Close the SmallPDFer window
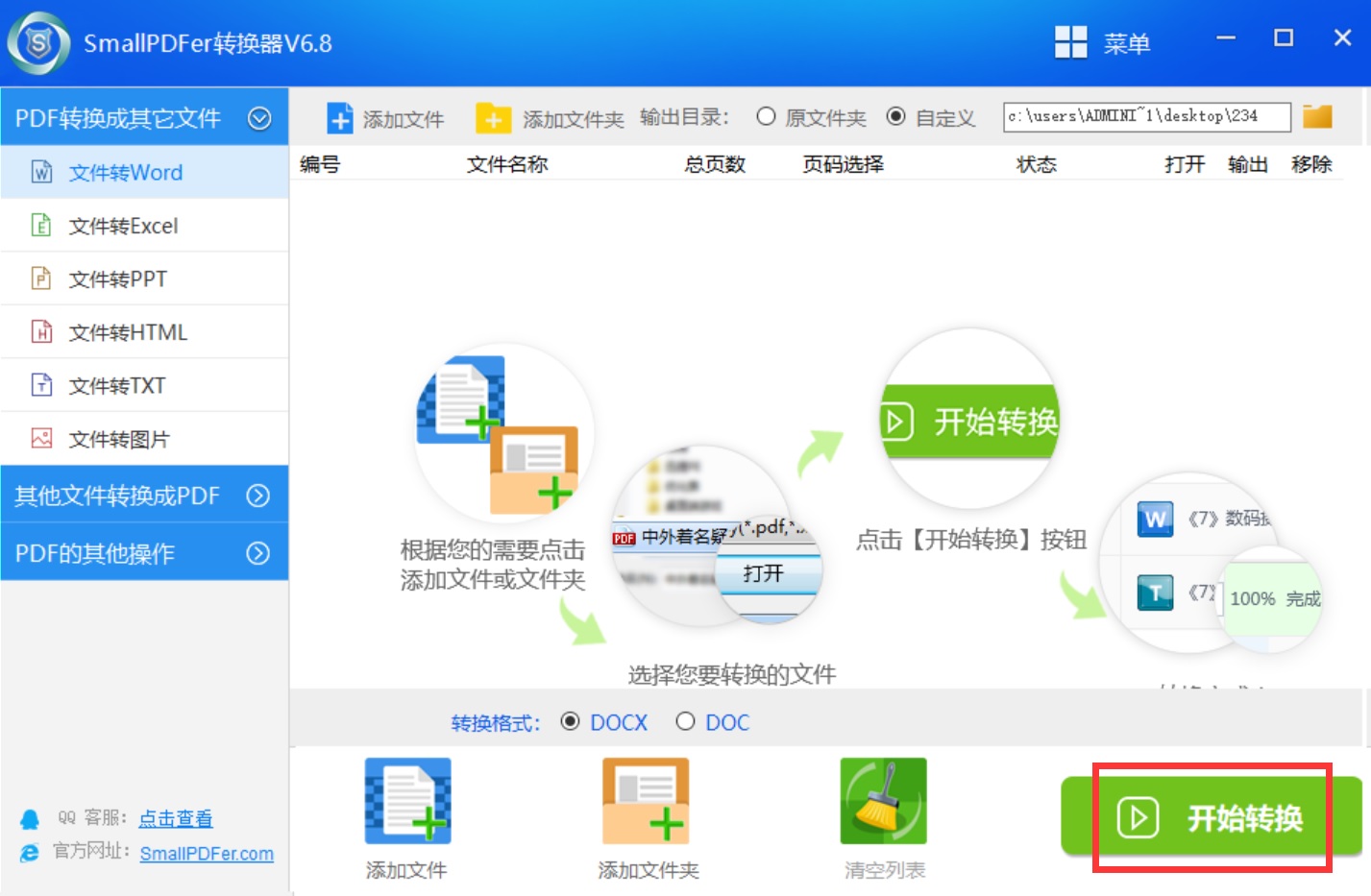Viewport: 1371px width, 896px height. point(1343,37)
